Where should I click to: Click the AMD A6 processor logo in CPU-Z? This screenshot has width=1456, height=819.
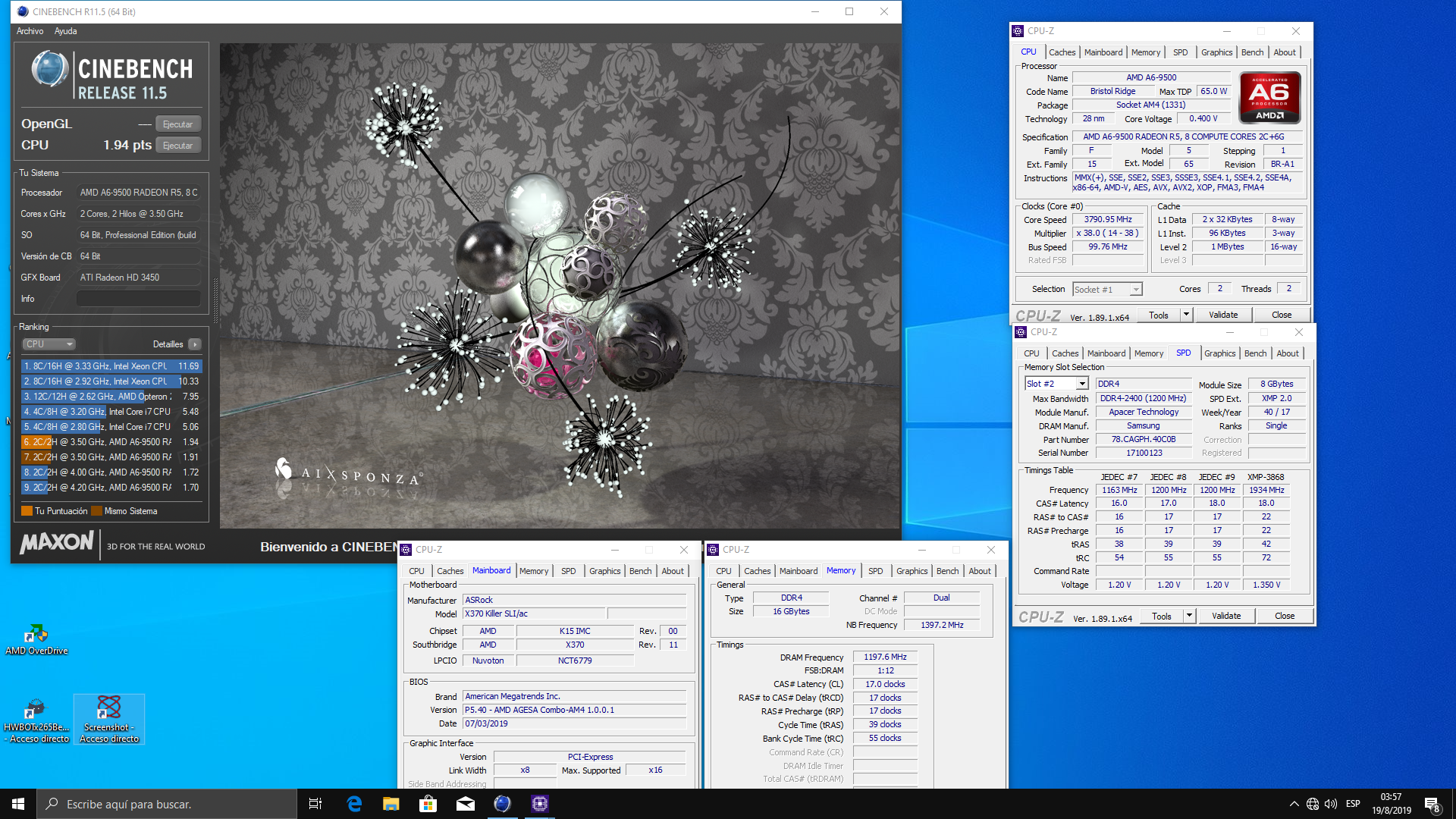pyautogui.click(x=1270, y=98)
